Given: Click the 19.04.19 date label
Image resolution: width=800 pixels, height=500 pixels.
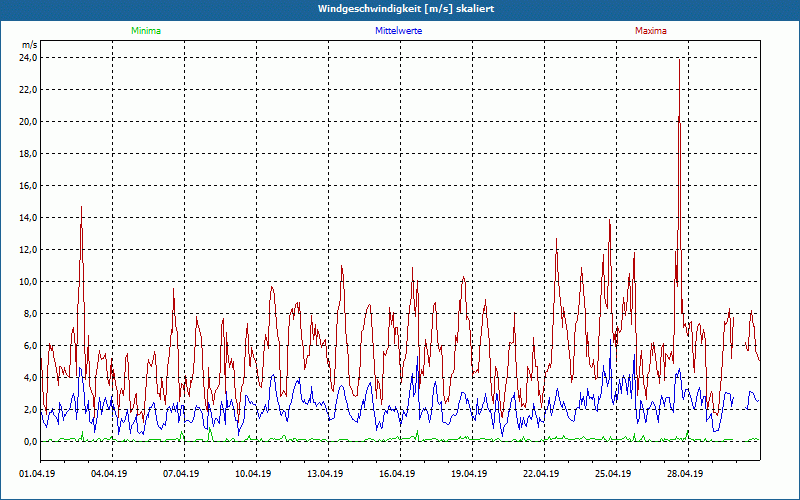Looking at the screenshot, I should pos(469,473).
